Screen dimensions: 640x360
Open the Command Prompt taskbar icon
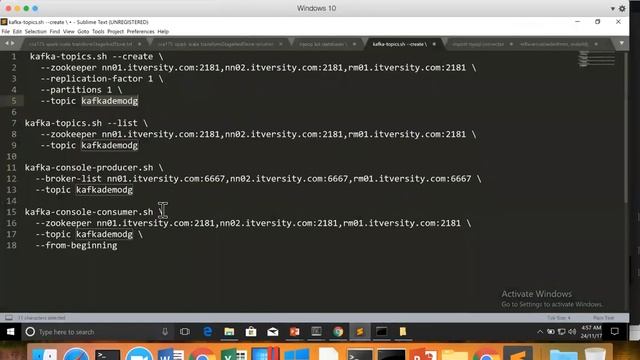(381, 332)
